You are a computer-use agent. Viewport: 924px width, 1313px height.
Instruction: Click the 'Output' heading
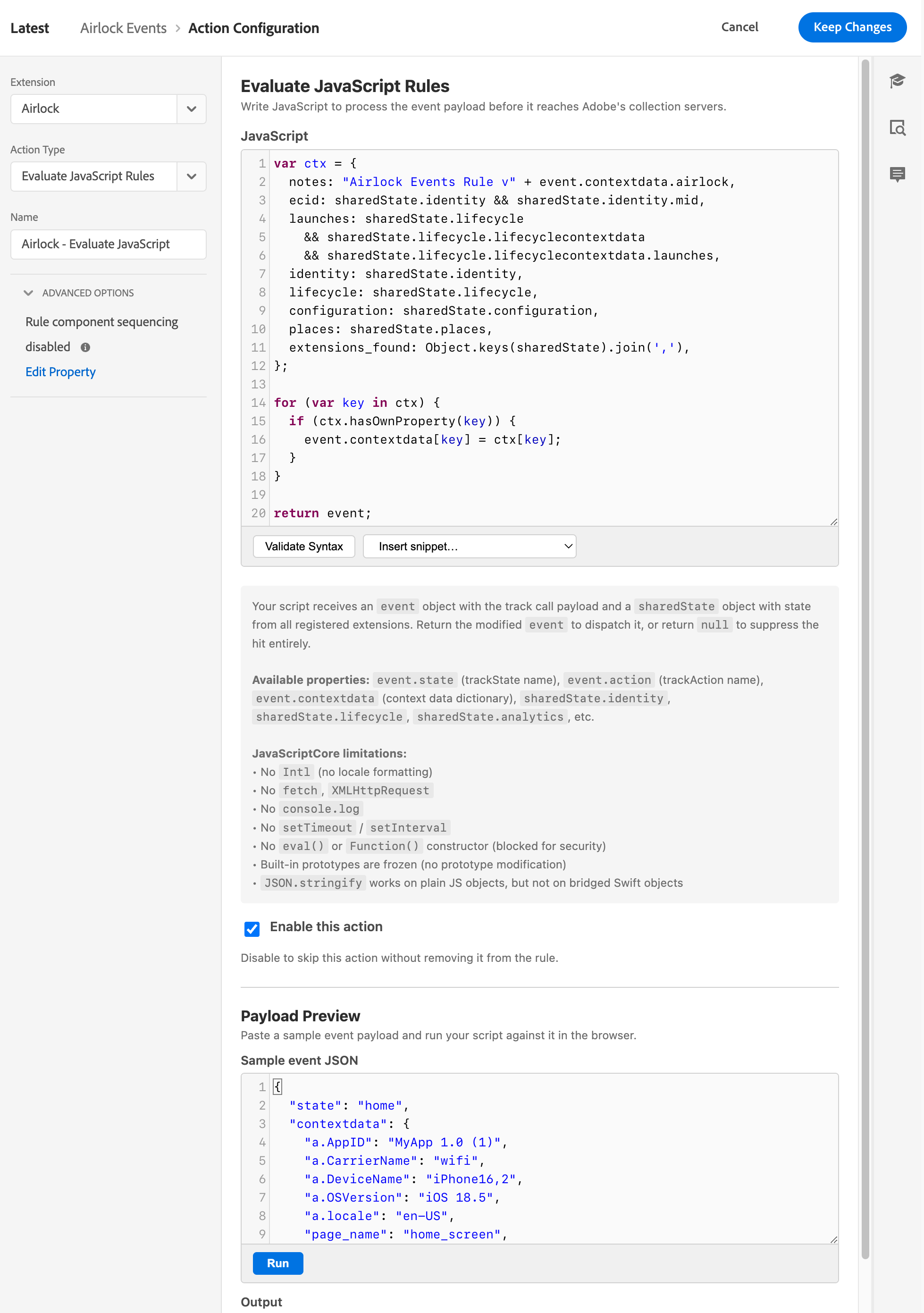pos(261,1302)
